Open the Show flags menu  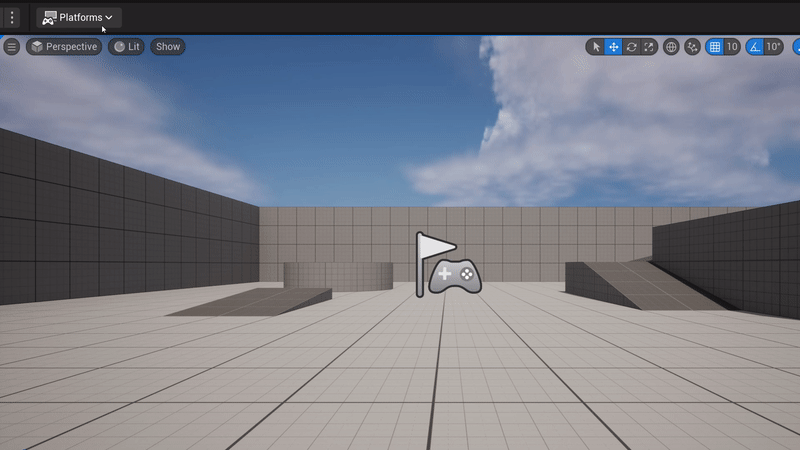[x=168, y=47]
